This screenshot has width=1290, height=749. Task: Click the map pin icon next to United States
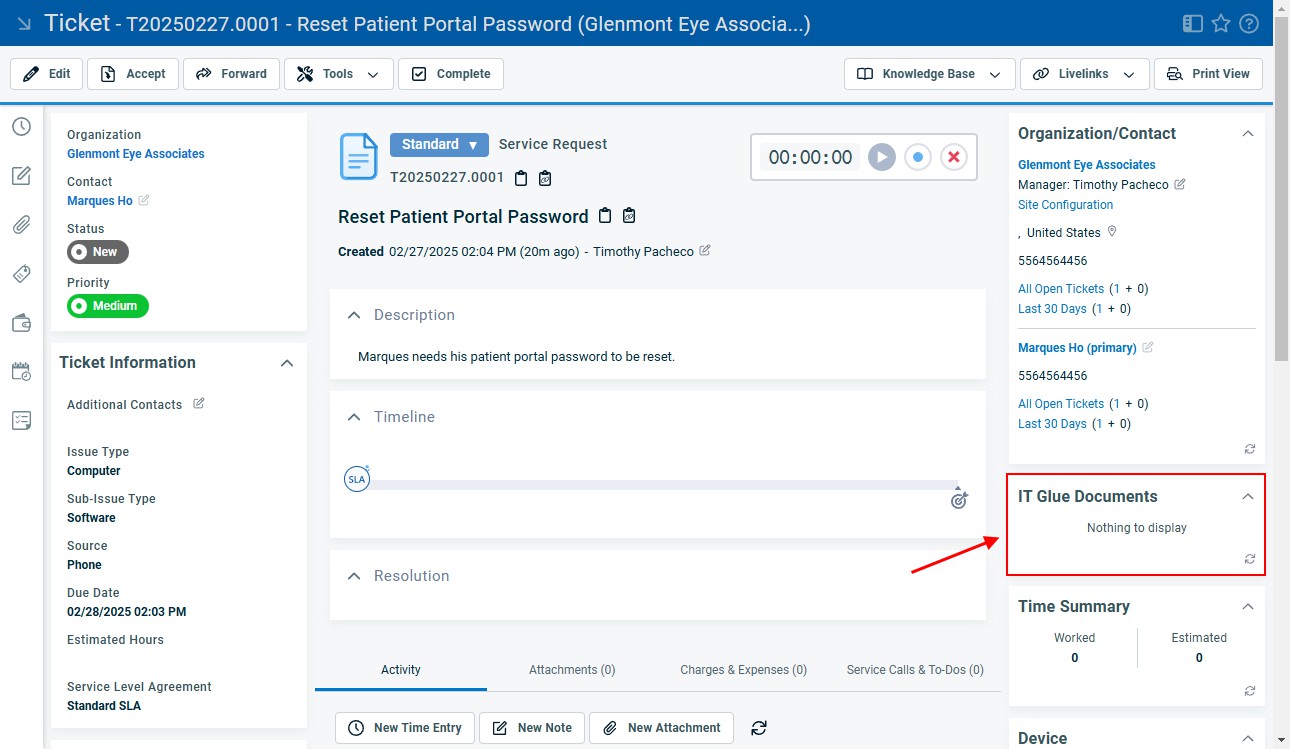[1111, 232]
